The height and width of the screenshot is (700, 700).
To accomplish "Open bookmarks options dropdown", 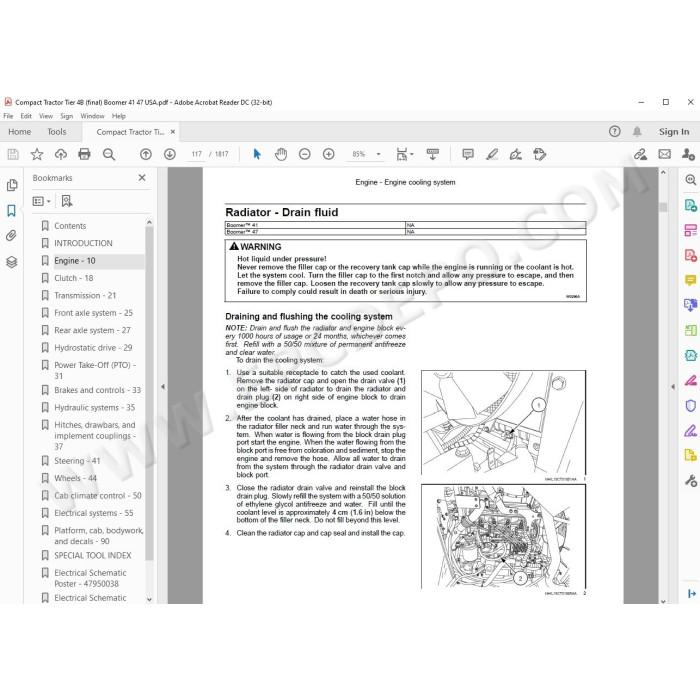I will tap(42, 201).
